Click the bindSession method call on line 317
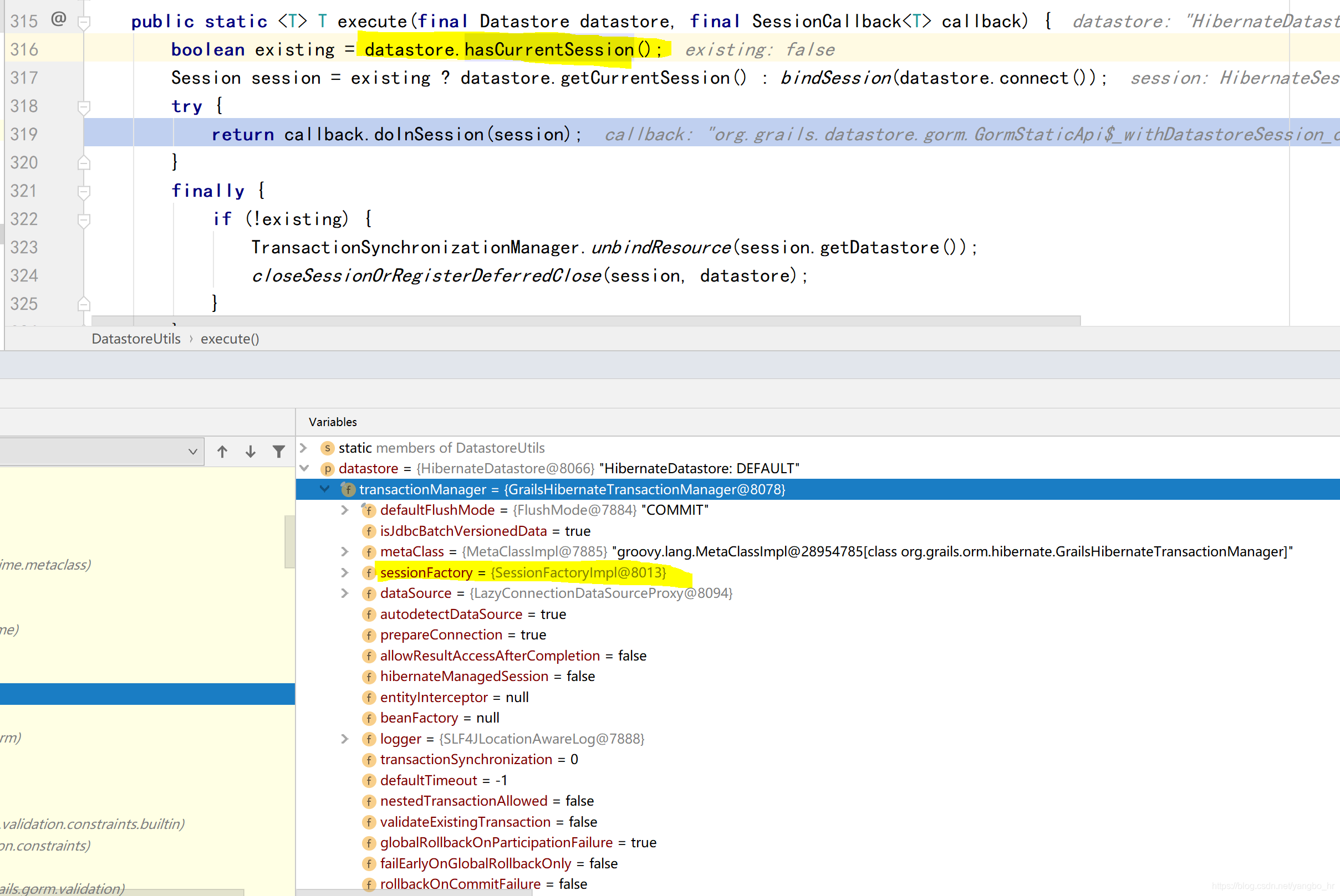The image size is (1340, 896). coord(835,77)
